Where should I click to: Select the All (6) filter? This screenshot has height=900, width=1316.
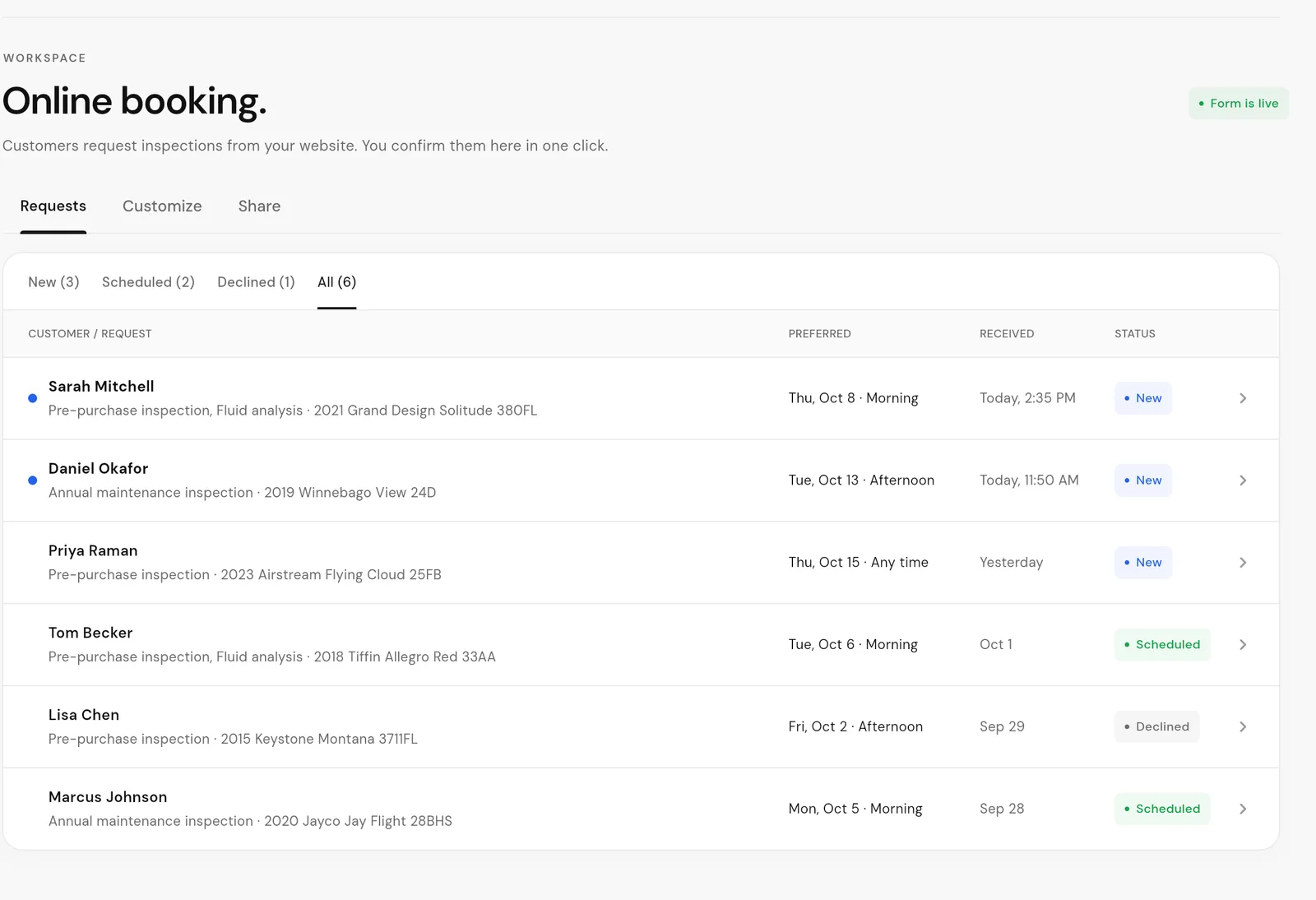tap(337, 282)
